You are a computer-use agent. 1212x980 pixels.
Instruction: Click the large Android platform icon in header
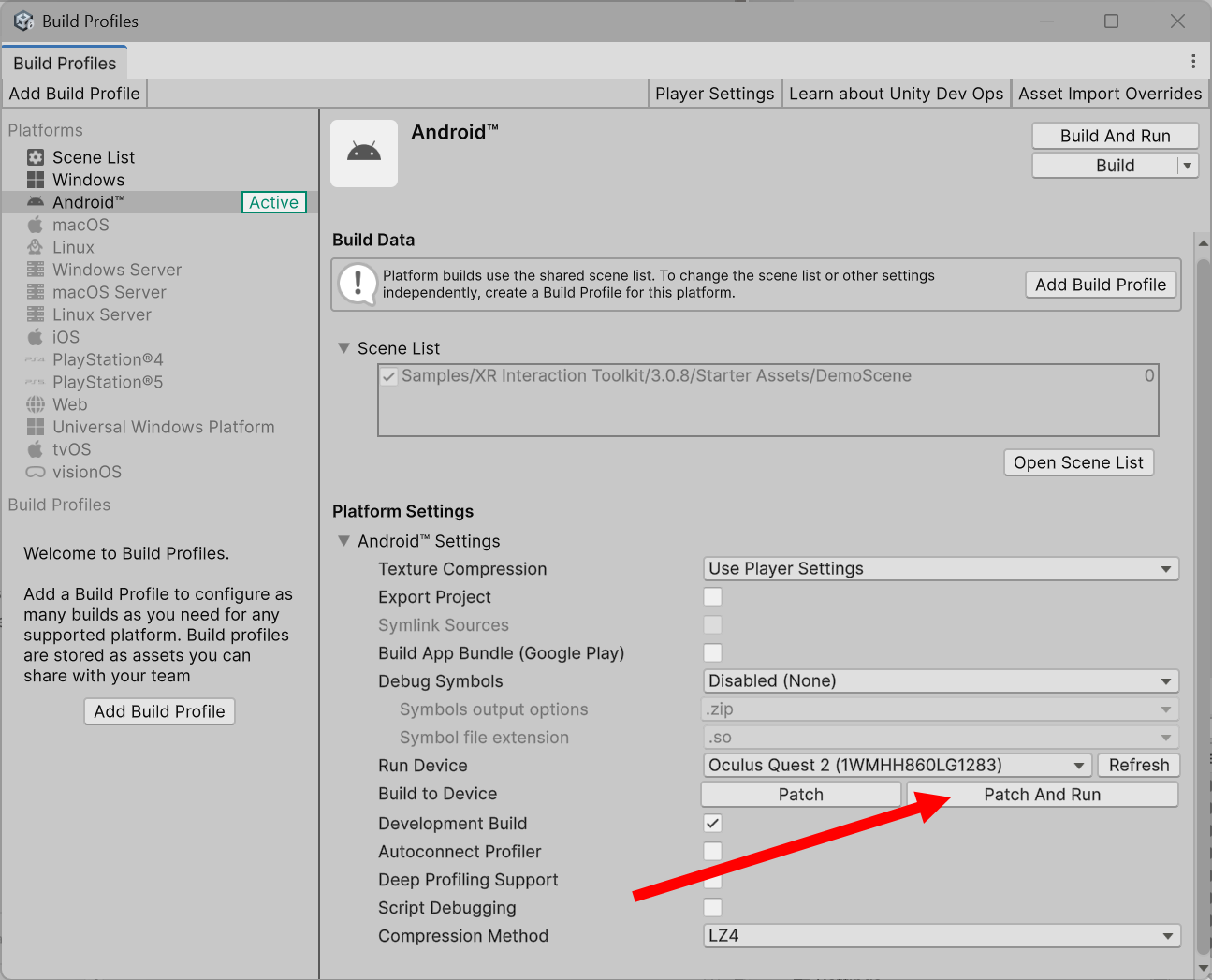[364, 154]
